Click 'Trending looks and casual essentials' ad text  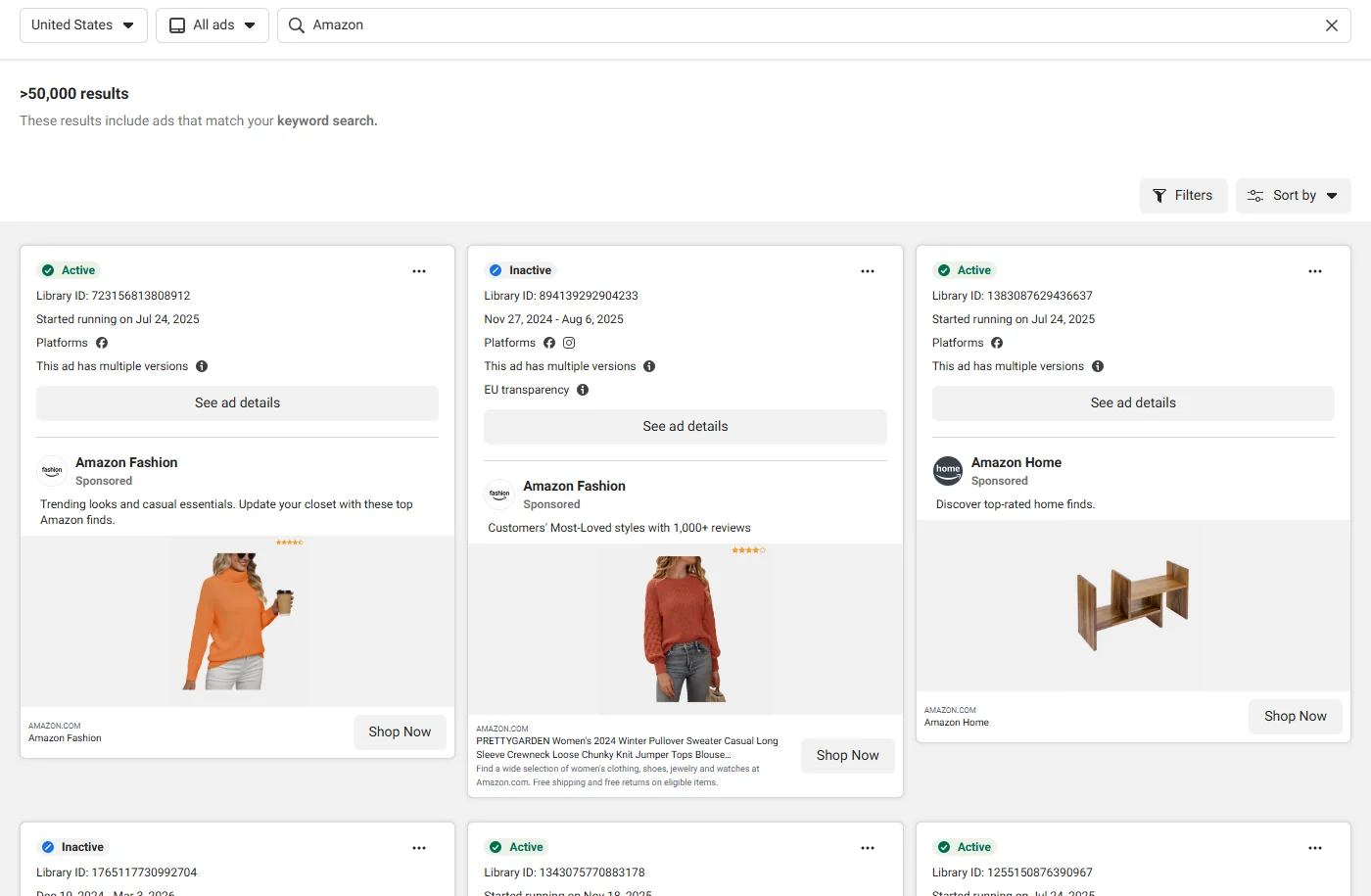pos(226,512)
